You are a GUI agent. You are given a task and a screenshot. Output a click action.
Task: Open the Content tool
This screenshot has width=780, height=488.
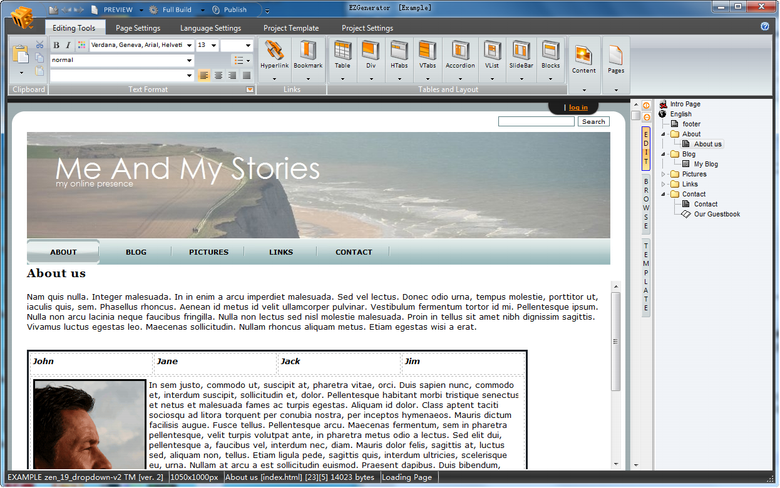click(584, 57)
